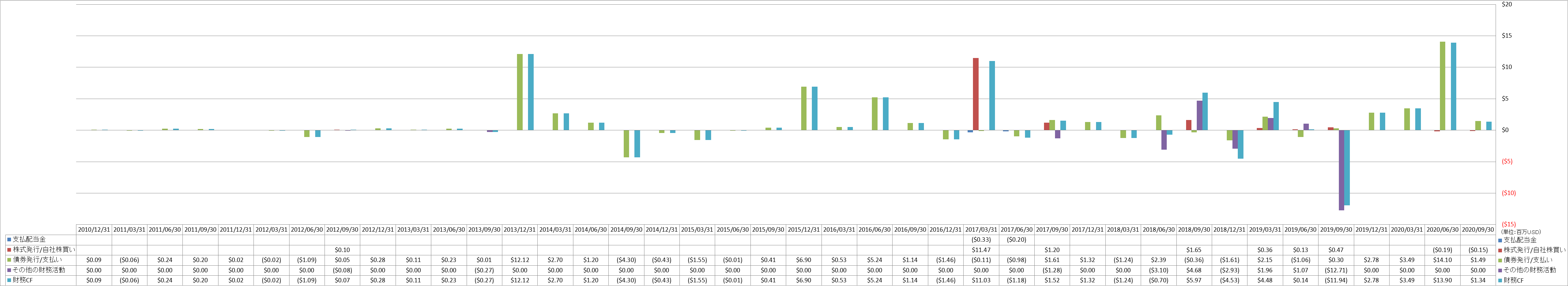This screenshot has width=1568, height=286.
Task: Click the green 債券発行/支払い swatch in the left legend
Action: point(9,260)
